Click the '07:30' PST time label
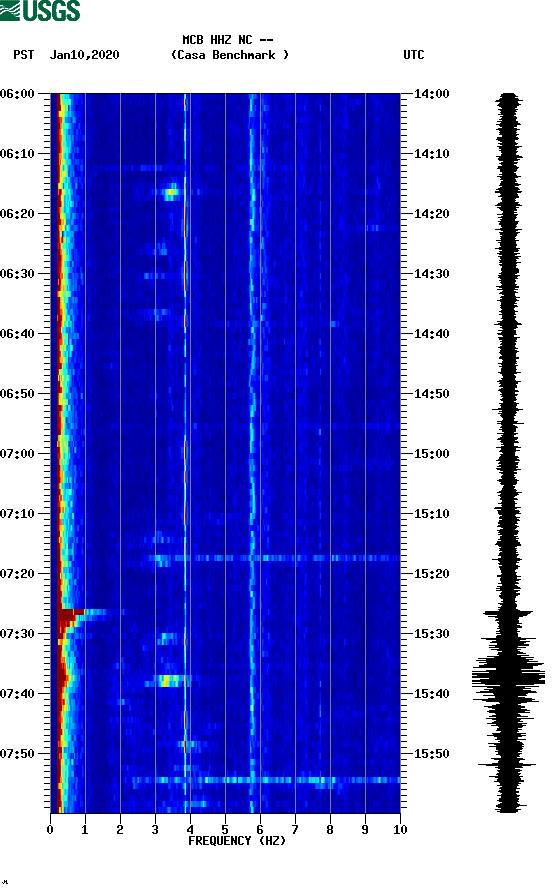 coord(17,633)
